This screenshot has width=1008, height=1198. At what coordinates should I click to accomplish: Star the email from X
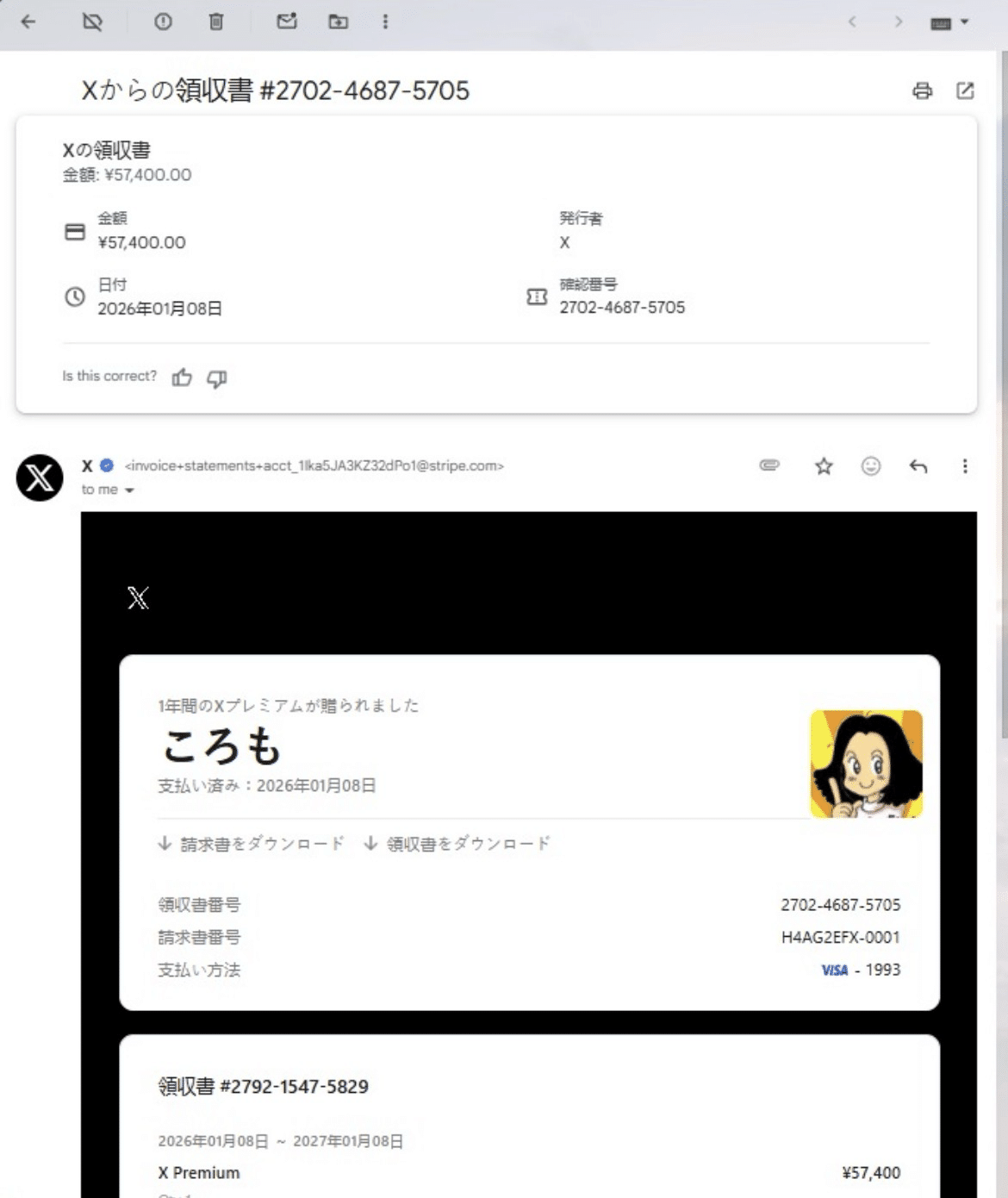coord(823,466)
